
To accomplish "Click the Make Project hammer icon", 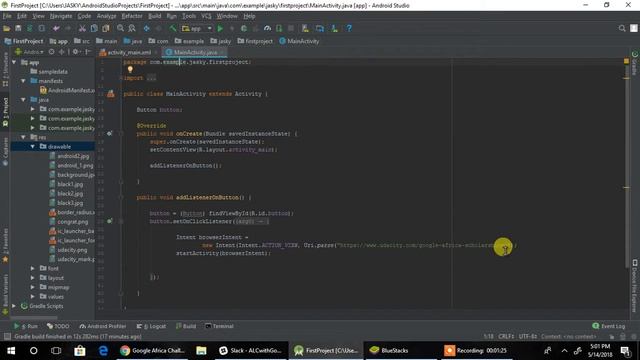I will click(x=173, y=29).
